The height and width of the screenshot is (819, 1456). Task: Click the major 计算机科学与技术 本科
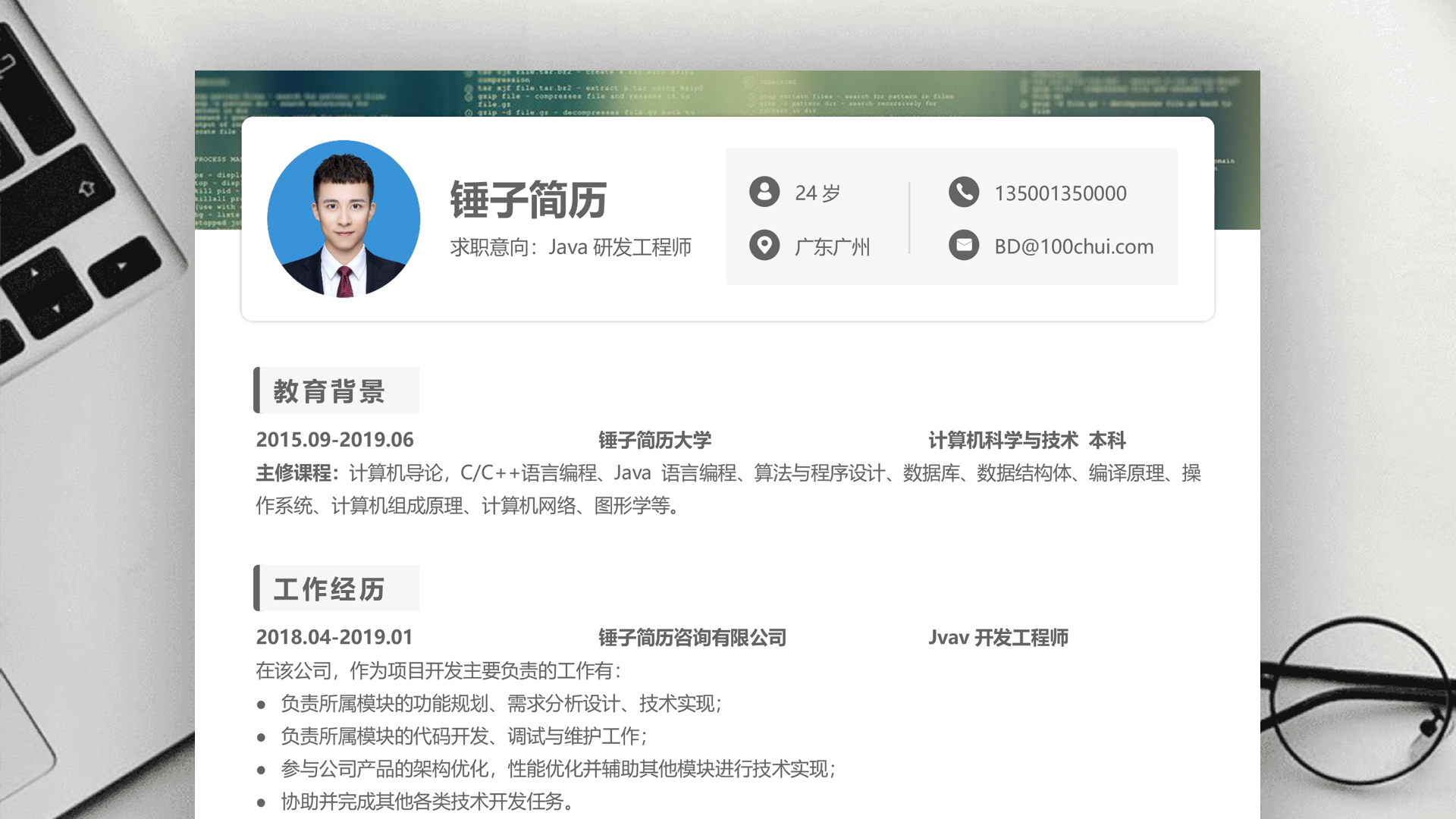pos(1027,441)
